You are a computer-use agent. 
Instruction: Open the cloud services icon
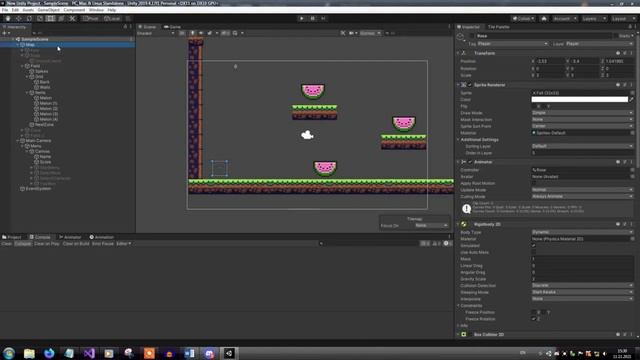click(544, 18)
